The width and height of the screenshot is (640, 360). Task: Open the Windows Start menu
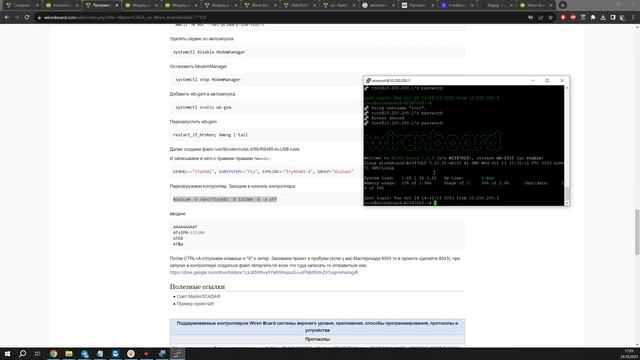(7, 353)
